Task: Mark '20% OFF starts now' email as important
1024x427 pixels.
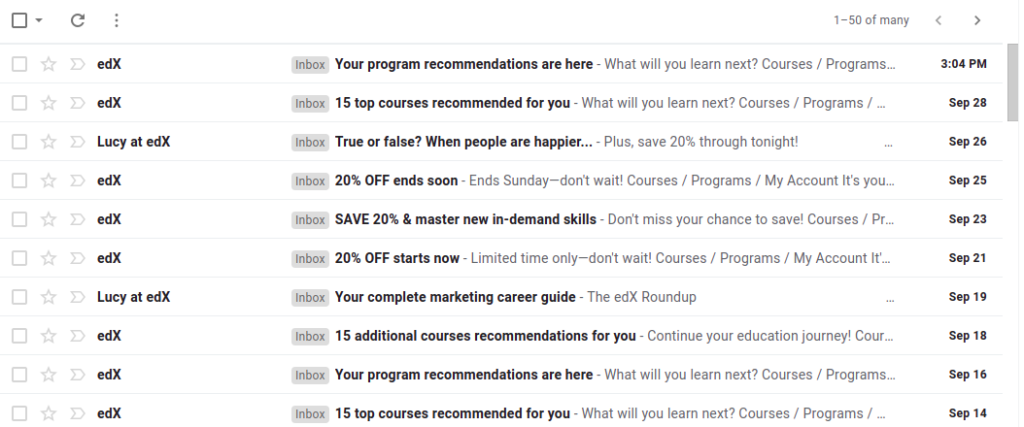Action: click(76, 258)
